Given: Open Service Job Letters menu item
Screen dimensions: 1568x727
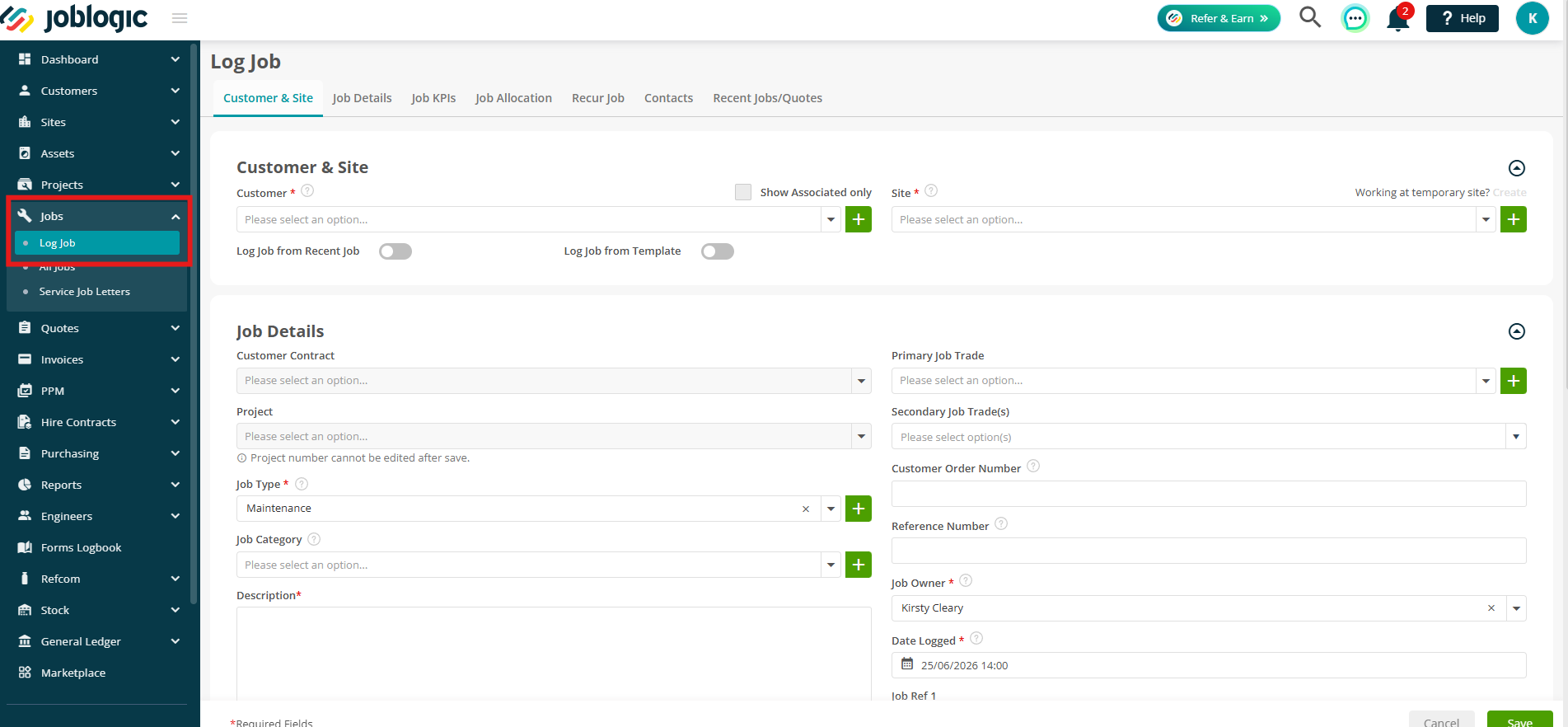Looking at the screenshot, I should pos(84,292).
